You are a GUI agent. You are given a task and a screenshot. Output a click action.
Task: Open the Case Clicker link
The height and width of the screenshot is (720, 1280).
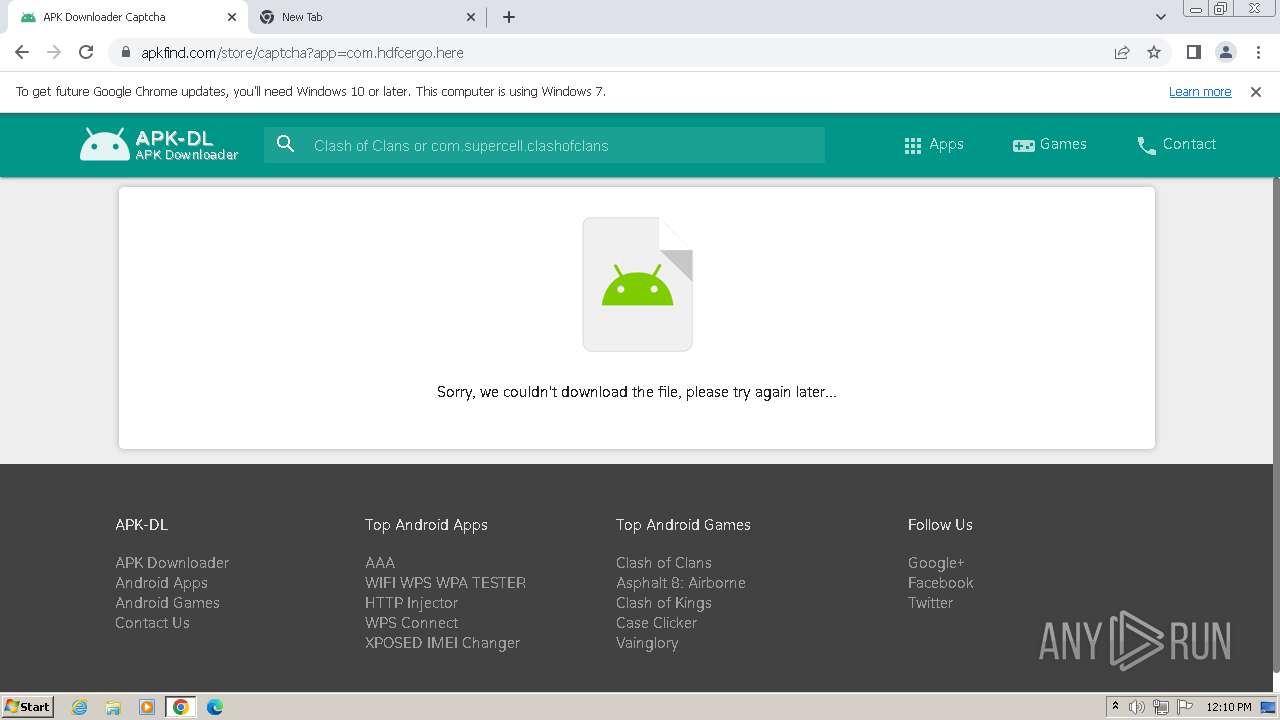[x=656, y=622]
